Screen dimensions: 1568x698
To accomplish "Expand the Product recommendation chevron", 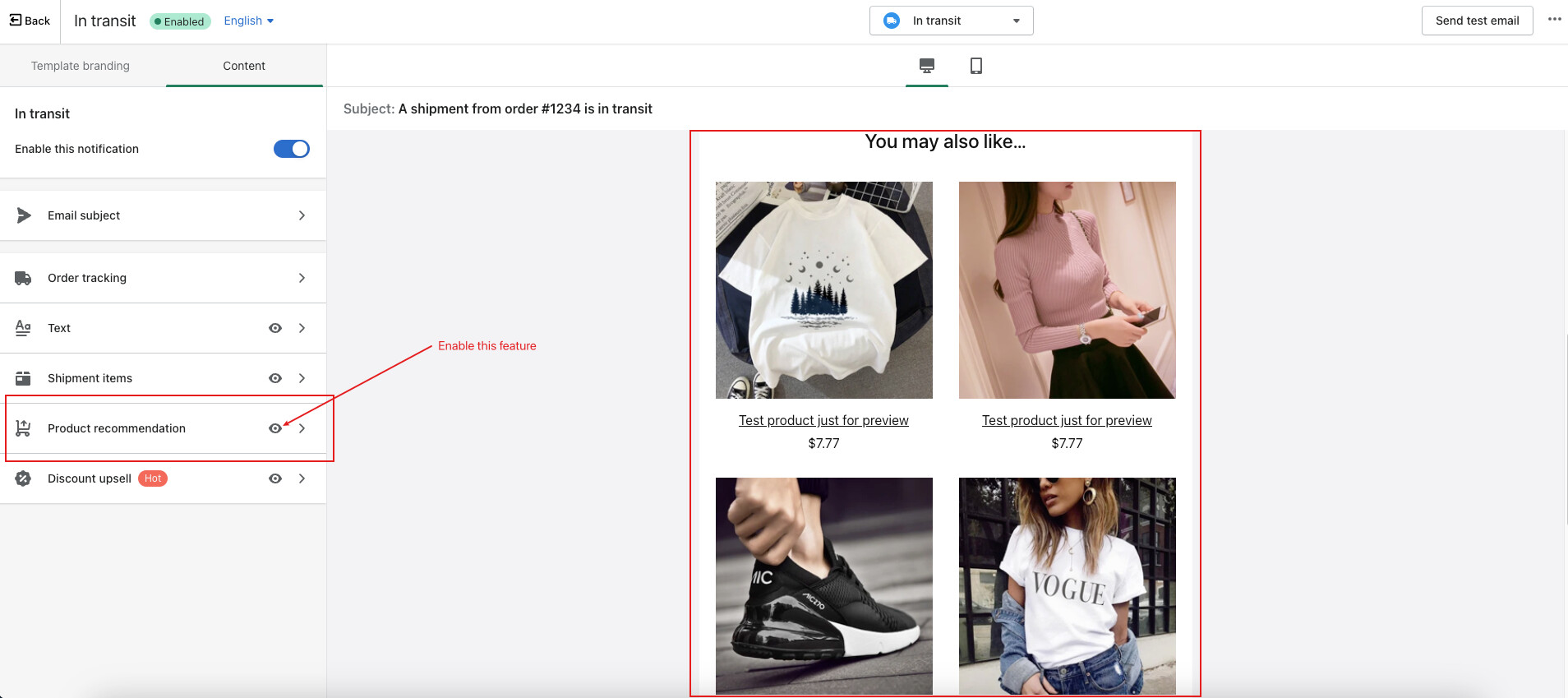I will (x=302, y=428).
